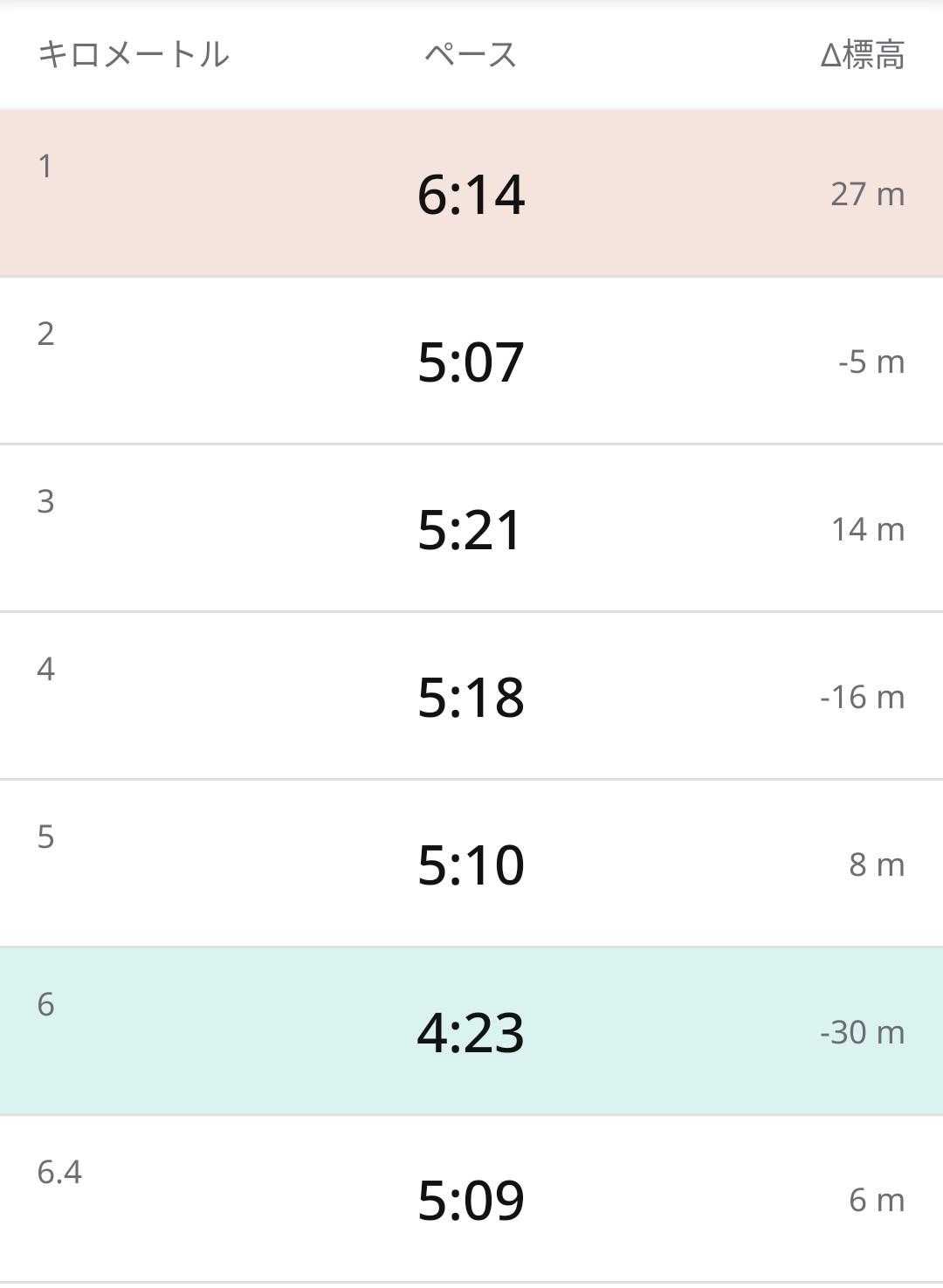Tap the 4:23 pace in the highlighted fastest split
Screen dimensions: 943x1288
point(471,1032)
